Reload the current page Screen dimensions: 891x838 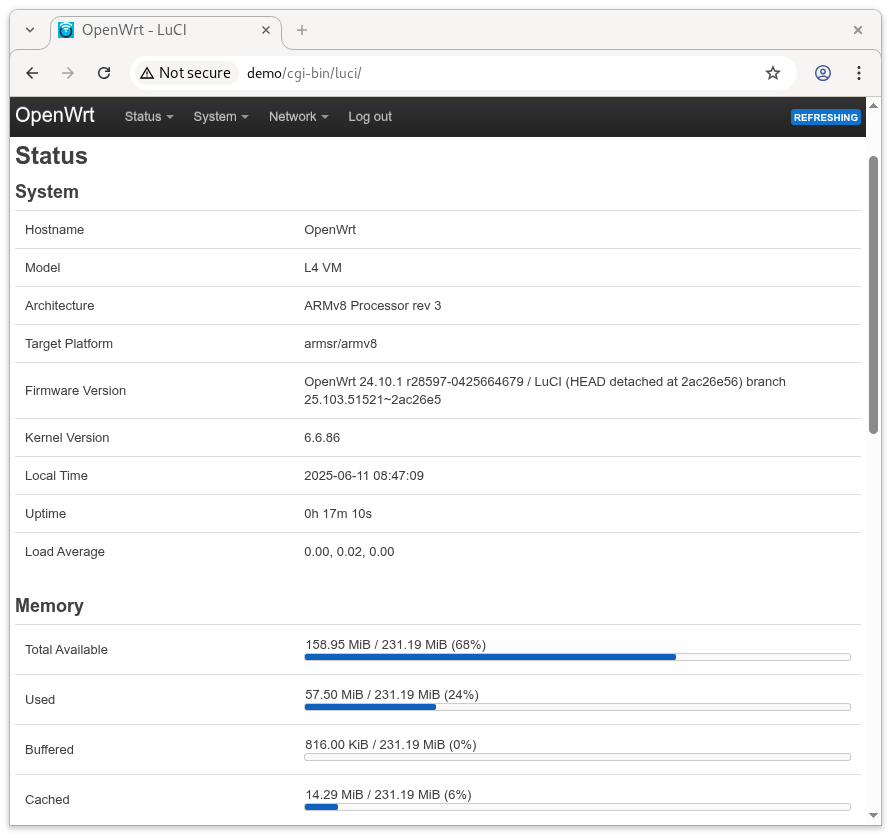click(x=104, y=73)
